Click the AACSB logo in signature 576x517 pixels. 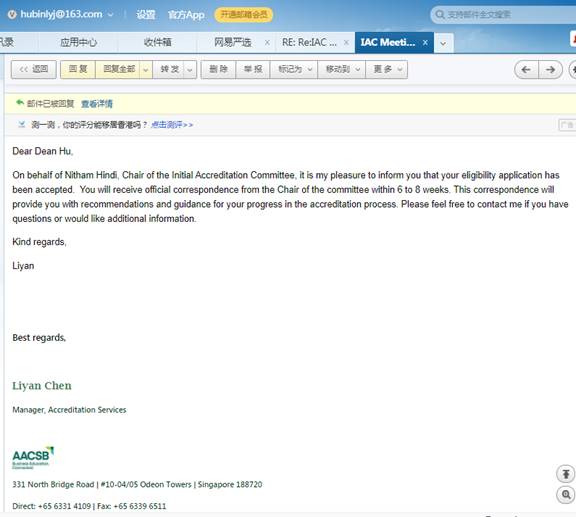click(x=33, y=457)
